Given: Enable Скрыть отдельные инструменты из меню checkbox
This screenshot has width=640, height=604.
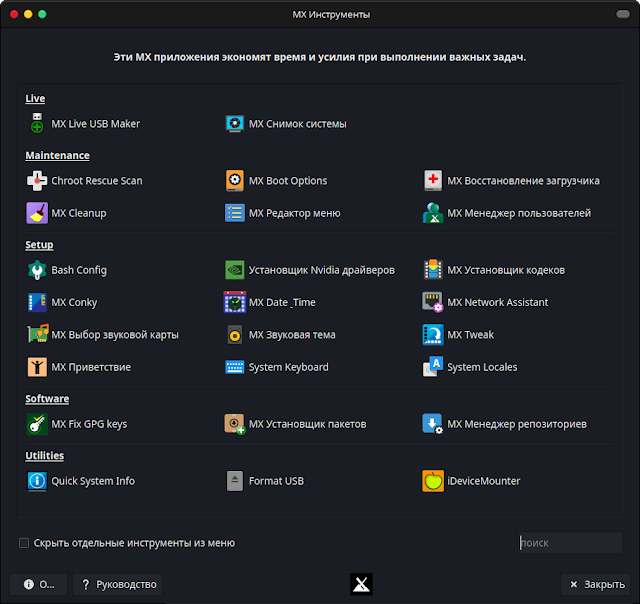Looking at the screenshot, I should tap(24, 543).
